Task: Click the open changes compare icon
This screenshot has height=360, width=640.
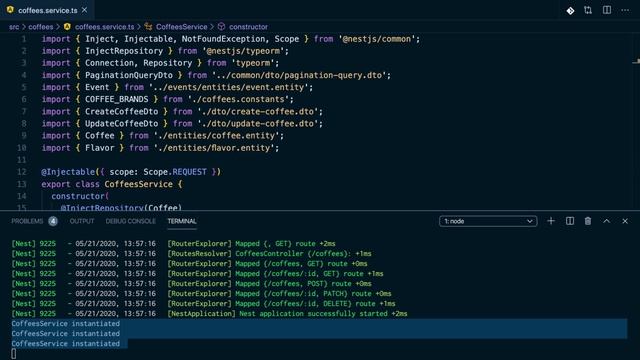Action: coord(588,10)
